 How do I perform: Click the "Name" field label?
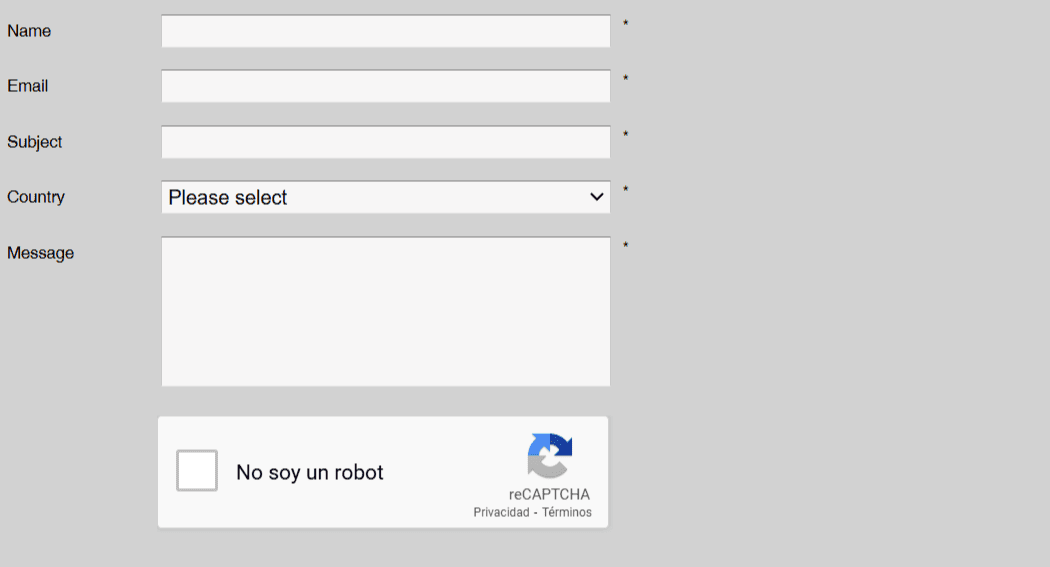click(x=29, y=31)
